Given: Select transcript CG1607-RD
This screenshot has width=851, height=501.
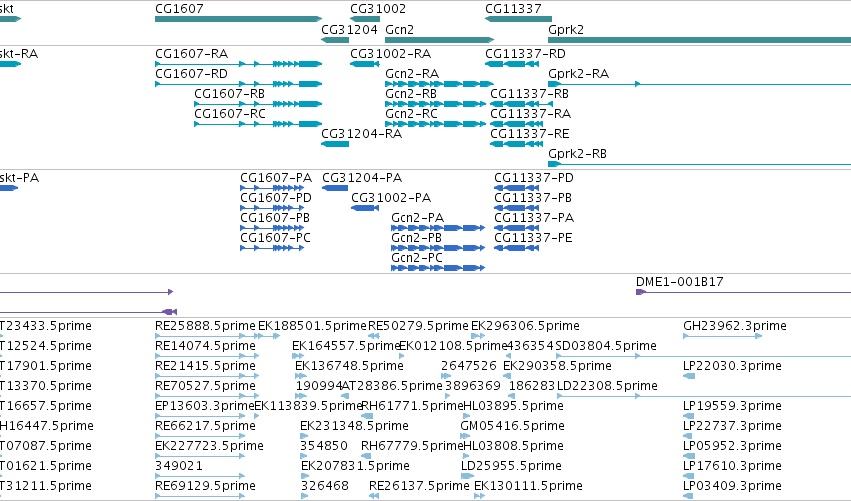Looking at the screenshot, I should 238,84.
